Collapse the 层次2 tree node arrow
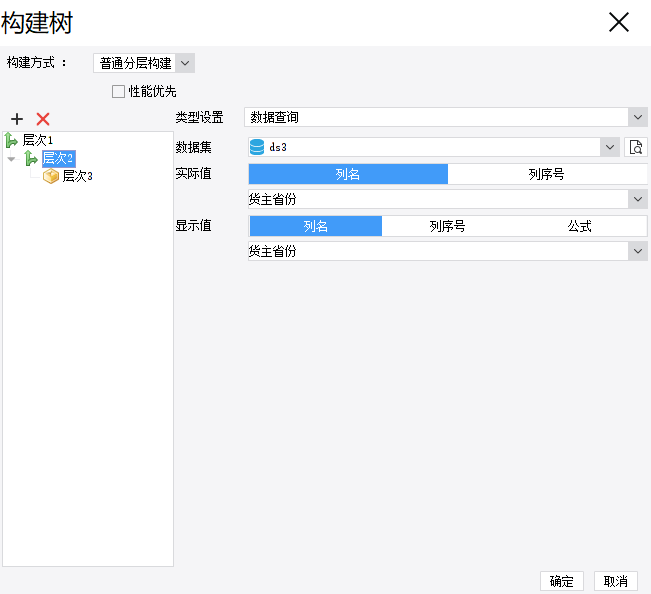The height and width of the screenshot is (594, 651). tap(11, 158)
